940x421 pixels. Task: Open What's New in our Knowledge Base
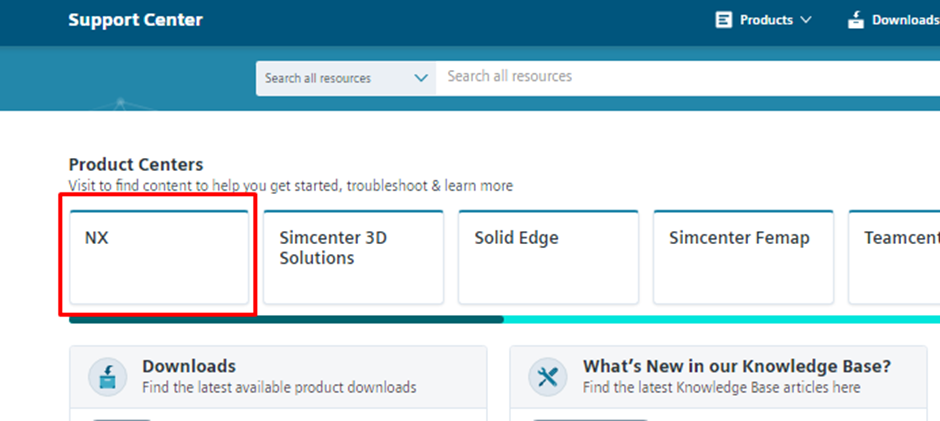(737, 366)
